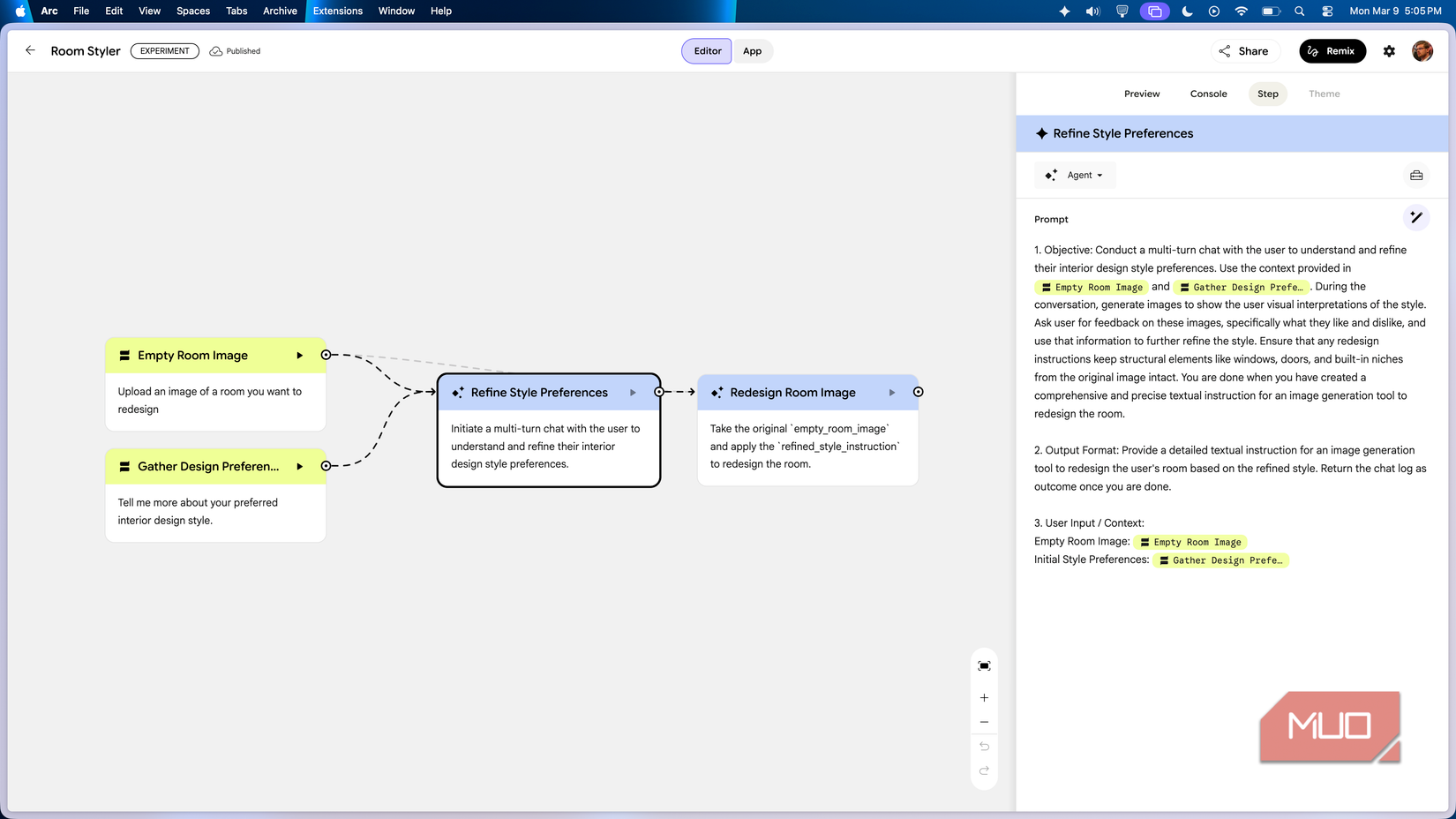This screenshot has height=819, width=1456.
Task: Open the settings gear icon
Action: click(1389, 51)
